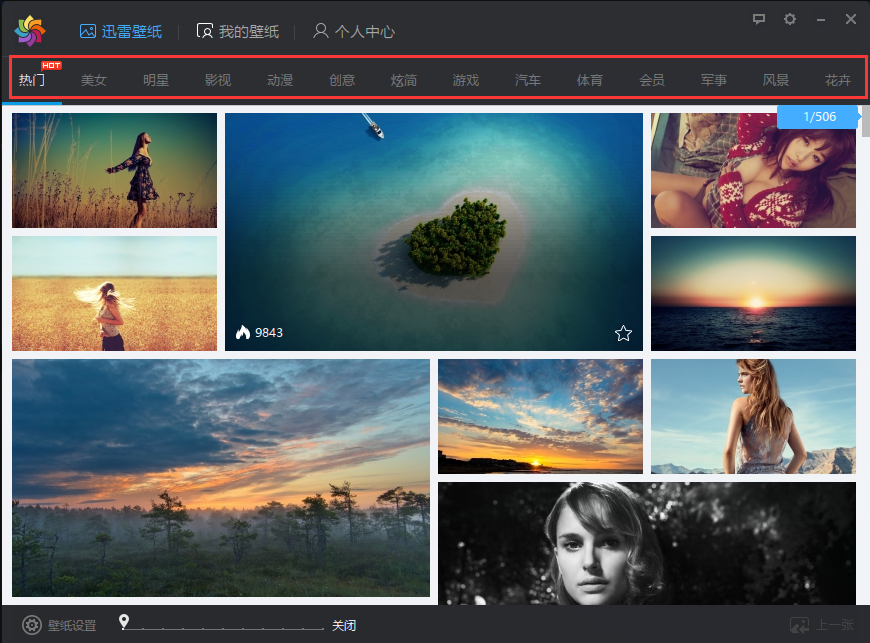Click the 壁纸设置 gear icon

point(32,625)
